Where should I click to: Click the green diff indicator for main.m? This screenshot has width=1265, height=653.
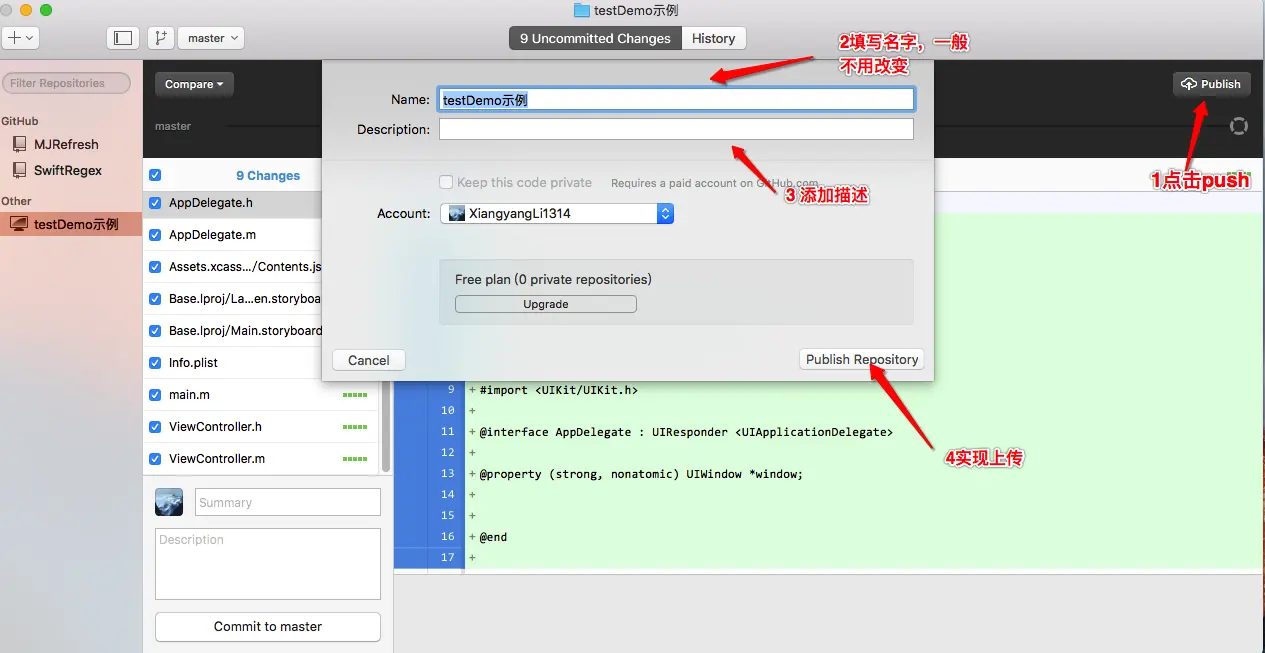pyautogui.click(x=355, y=395)
